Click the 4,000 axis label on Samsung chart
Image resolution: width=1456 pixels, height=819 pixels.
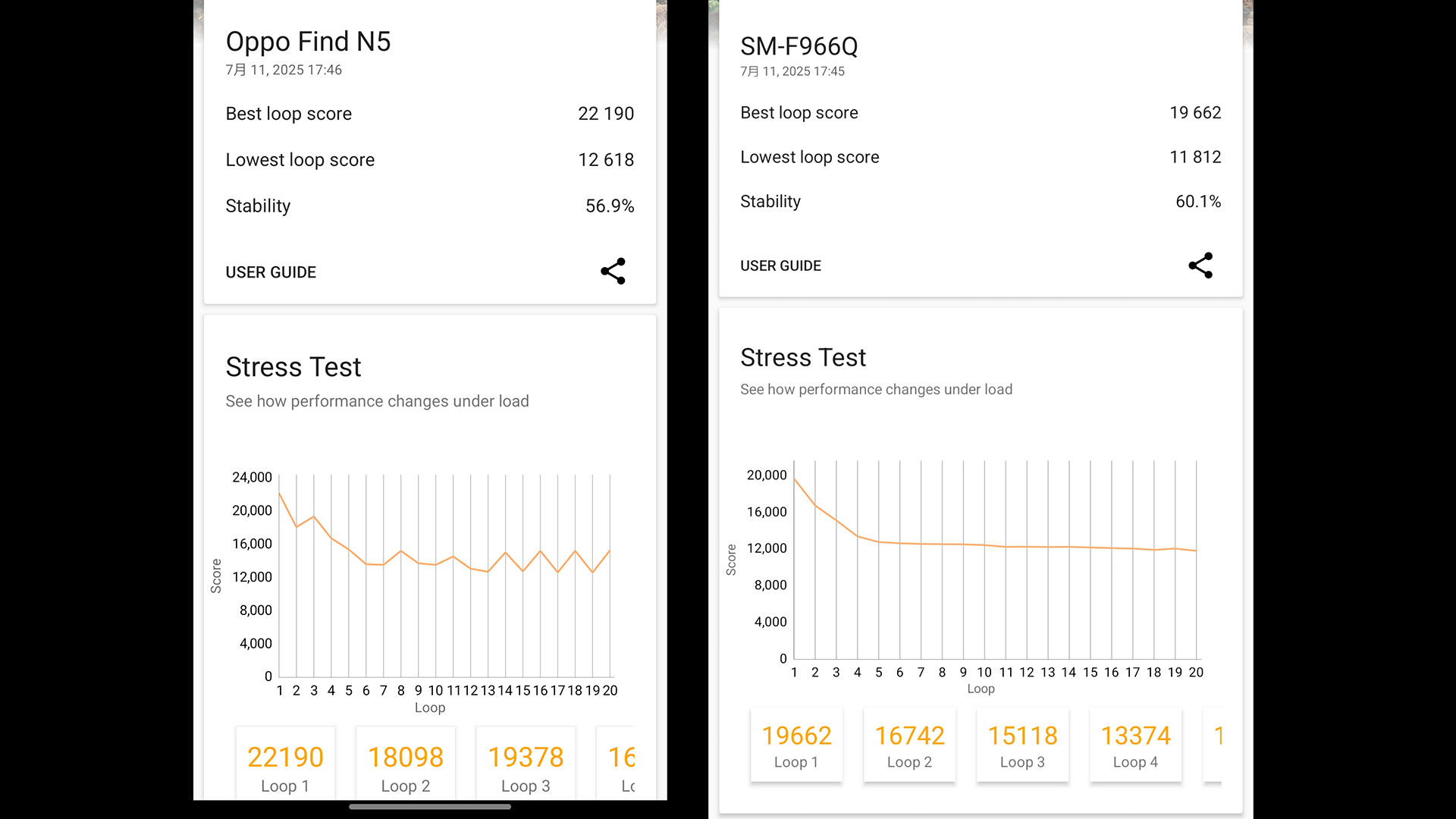(770, 622)
